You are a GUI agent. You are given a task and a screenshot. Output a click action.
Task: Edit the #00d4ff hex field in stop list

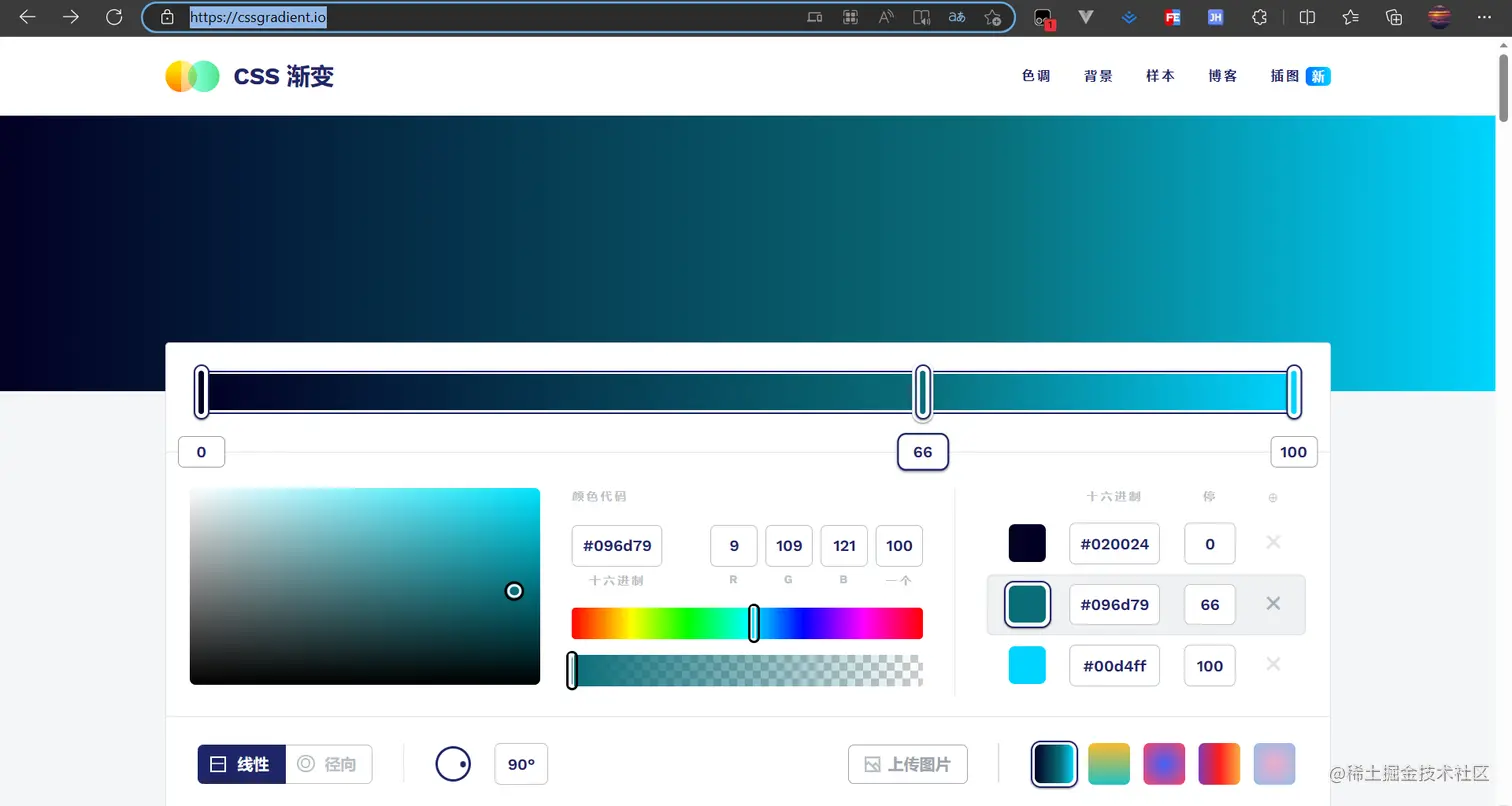tap(1114, 666)
